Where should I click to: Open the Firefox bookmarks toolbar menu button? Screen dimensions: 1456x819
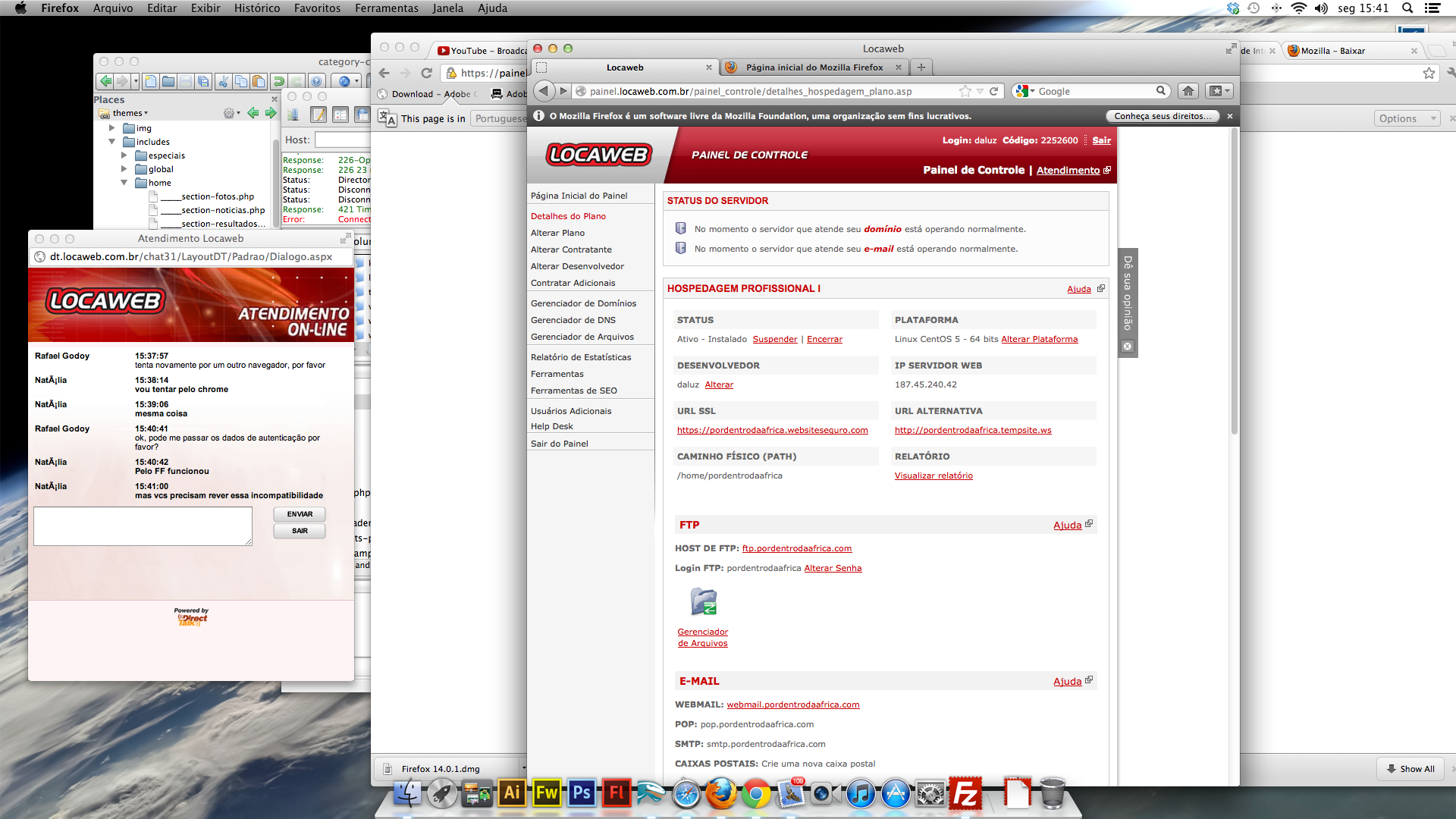[x=1219, y=91]
